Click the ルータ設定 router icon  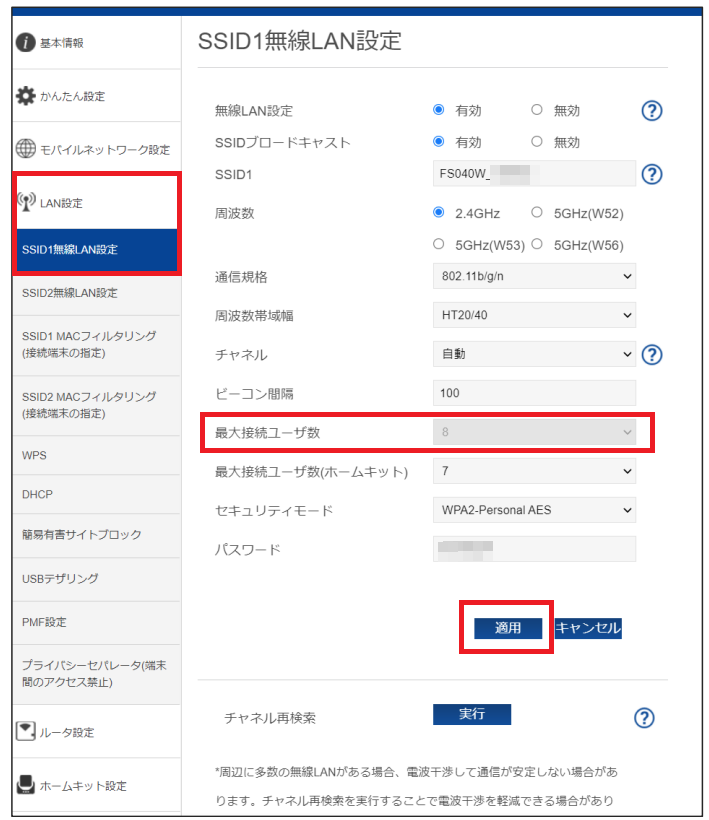pos(26,731)
